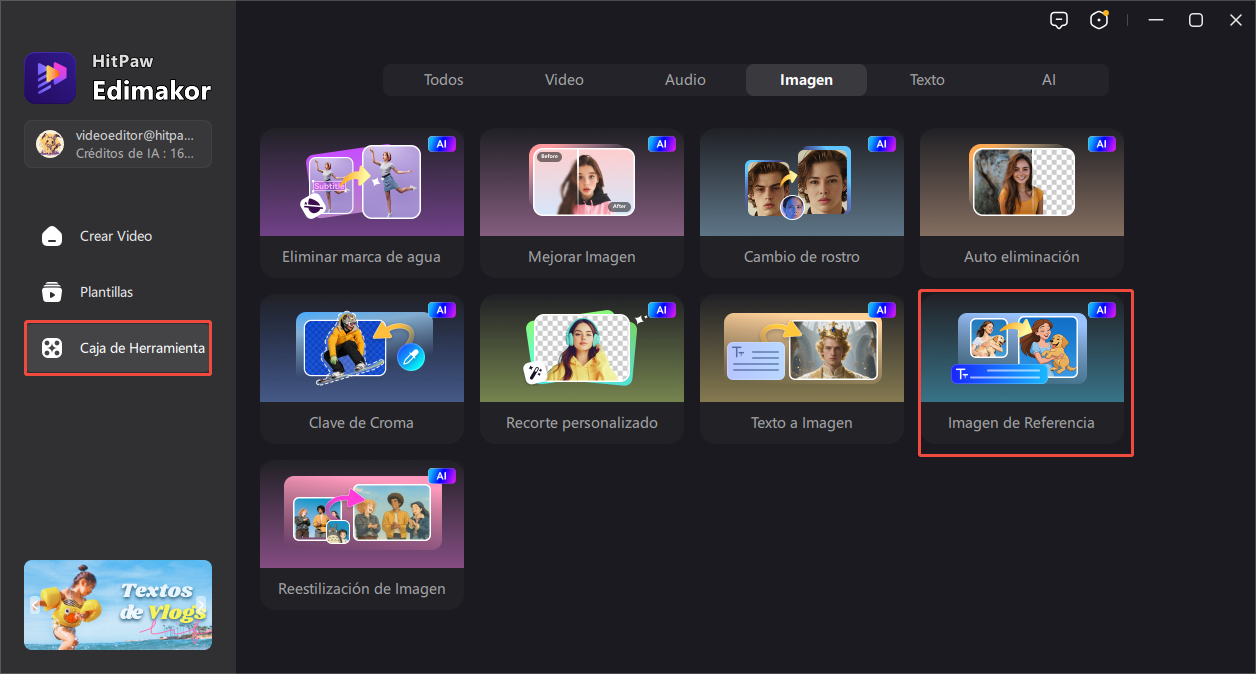
Task: Open the Texto tab
Action: point(927,80)
